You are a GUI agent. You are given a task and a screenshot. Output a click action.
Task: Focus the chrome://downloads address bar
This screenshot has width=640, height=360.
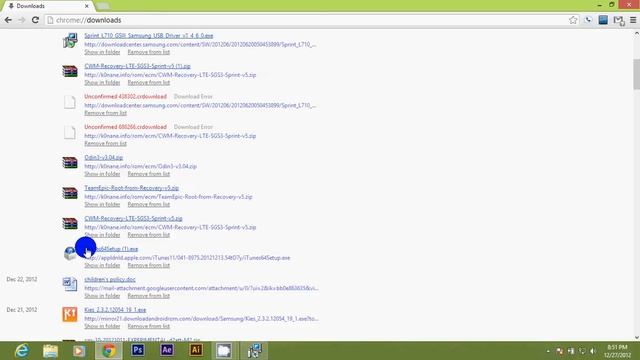point(306,20)
